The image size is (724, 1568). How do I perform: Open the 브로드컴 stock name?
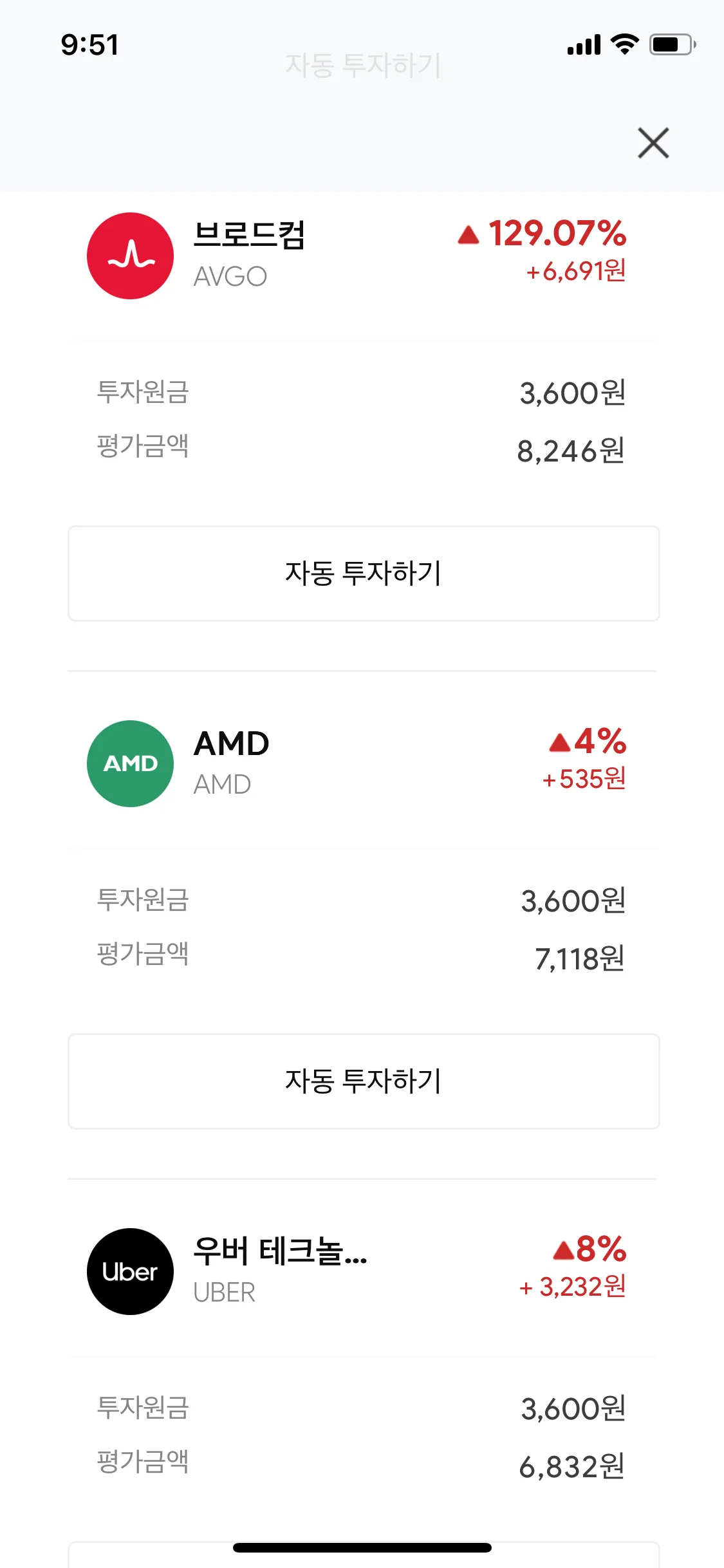[x=249, y=234]
